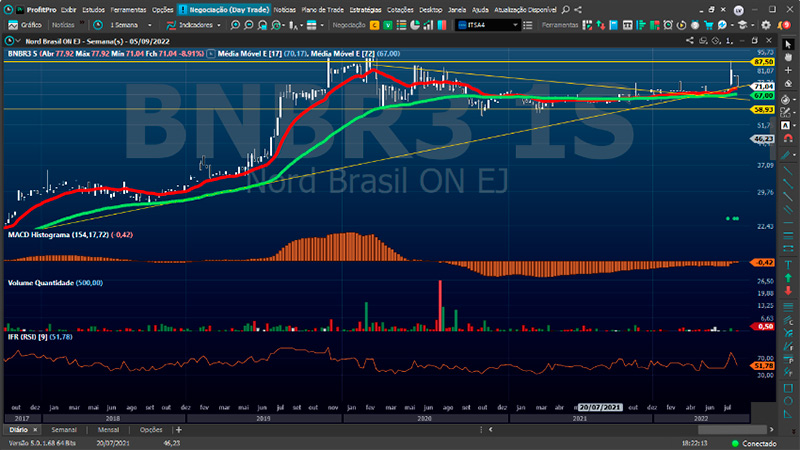Click zoom out magnifier icon
The height and width of the screenshot is (450, 800).
(248, 25)
